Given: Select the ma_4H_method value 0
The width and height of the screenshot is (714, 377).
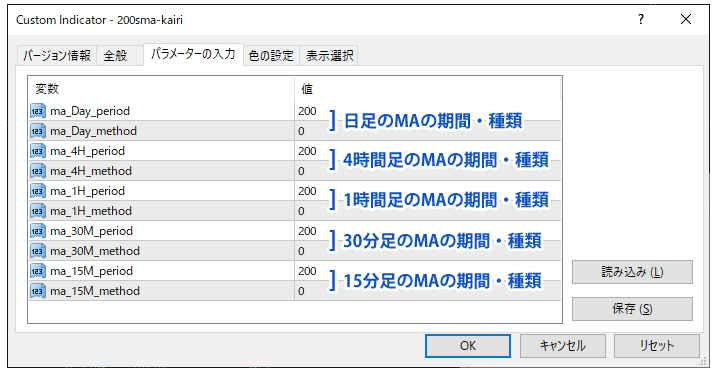Looking at the screenshot, I should click(x=301, y=171).
